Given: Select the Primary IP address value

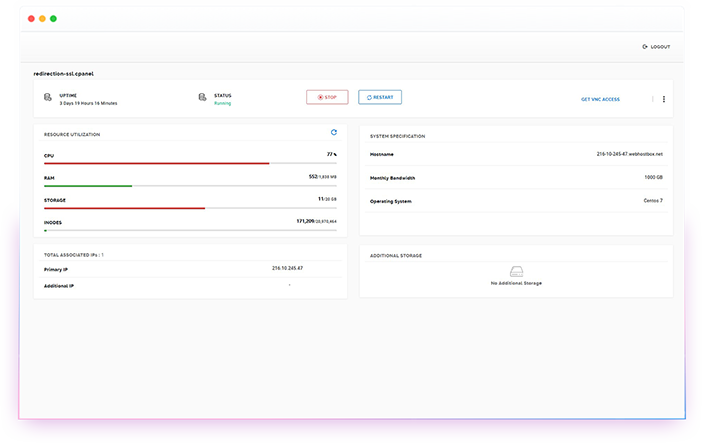Looking at the screenshot, I should pyautogui.click(x=287, y=268).
